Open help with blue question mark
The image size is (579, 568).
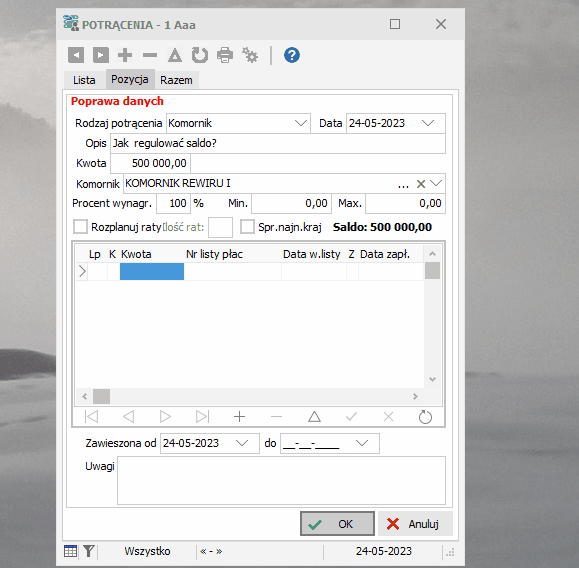coord(292,55)
